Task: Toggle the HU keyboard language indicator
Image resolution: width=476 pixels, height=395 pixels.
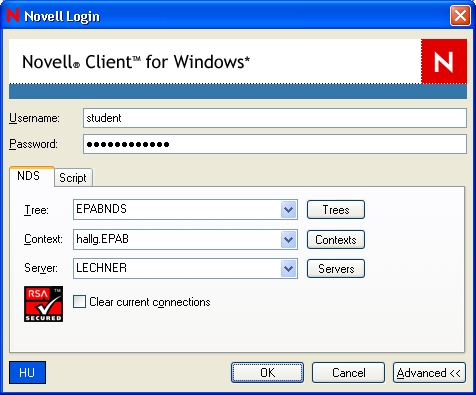Action: (x=27, y=372)
